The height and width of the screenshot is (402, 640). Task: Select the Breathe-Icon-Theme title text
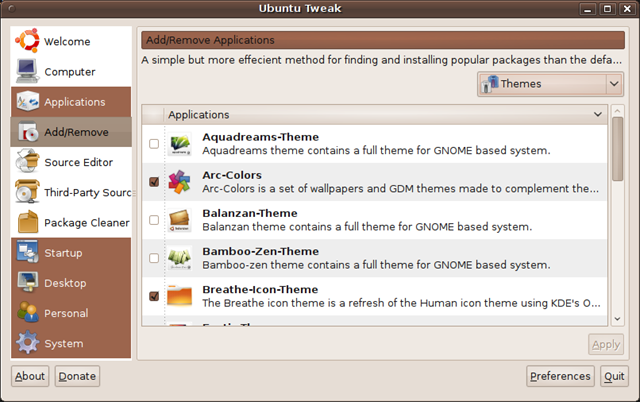pos(260,289)
